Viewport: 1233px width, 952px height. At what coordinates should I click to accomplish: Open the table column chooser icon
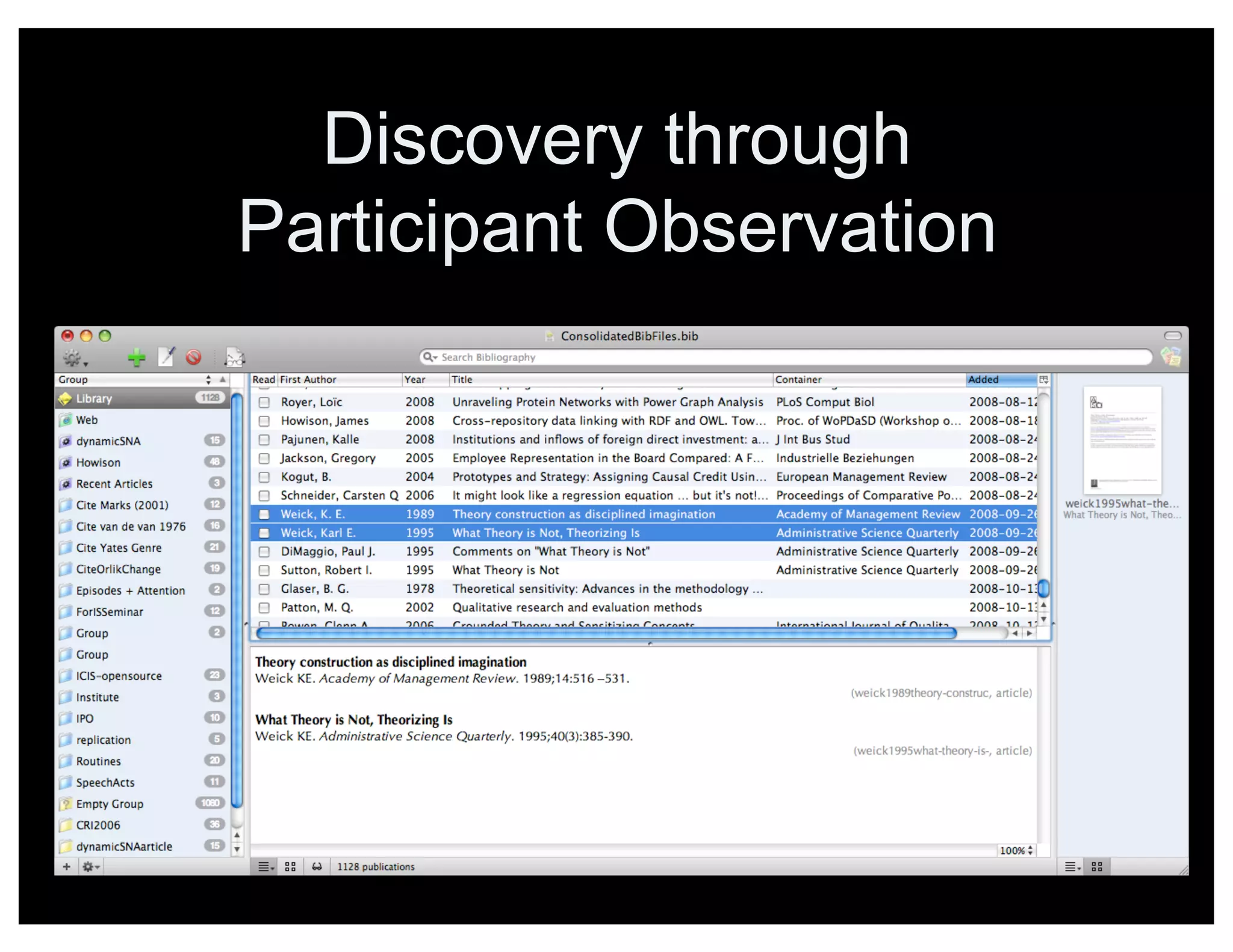pyautogui.click(x=1044, y=380)
